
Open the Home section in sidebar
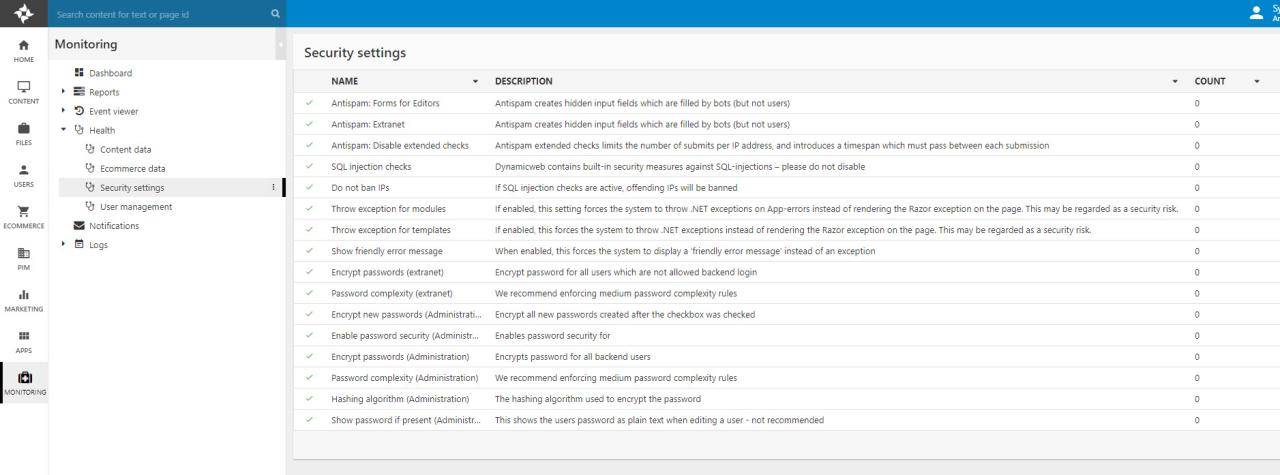pyautogui.click(x=24, y=49)
